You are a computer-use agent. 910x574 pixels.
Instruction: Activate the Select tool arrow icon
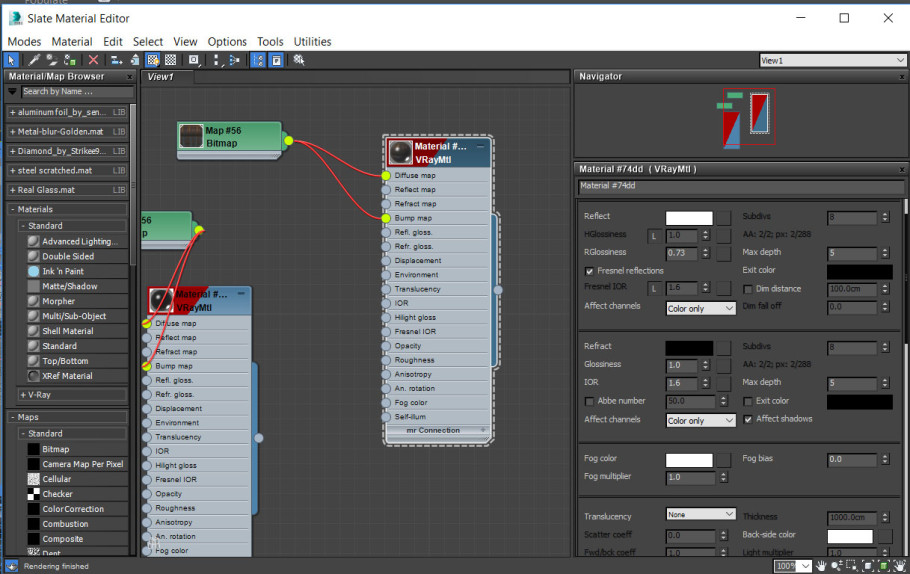click(11, 60)
